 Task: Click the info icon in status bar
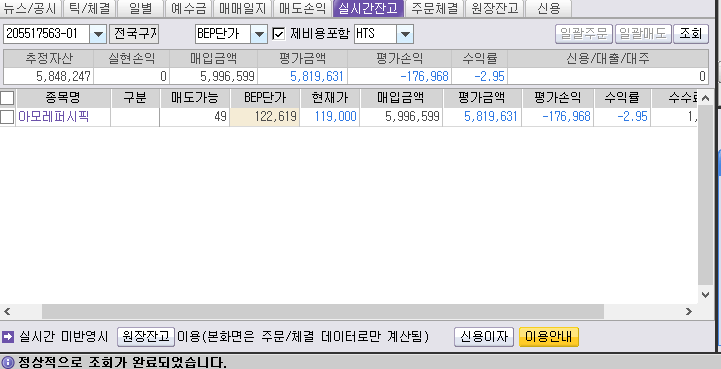coord(7,362)
